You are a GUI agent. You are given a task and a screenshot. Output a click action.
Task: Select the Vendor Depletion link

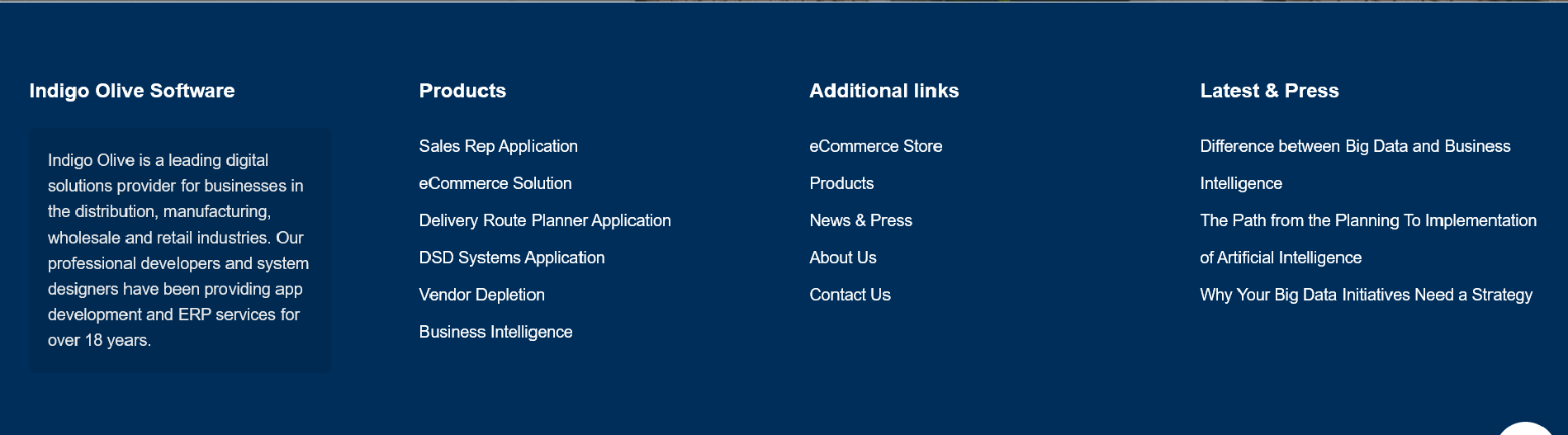coord(481,295)
